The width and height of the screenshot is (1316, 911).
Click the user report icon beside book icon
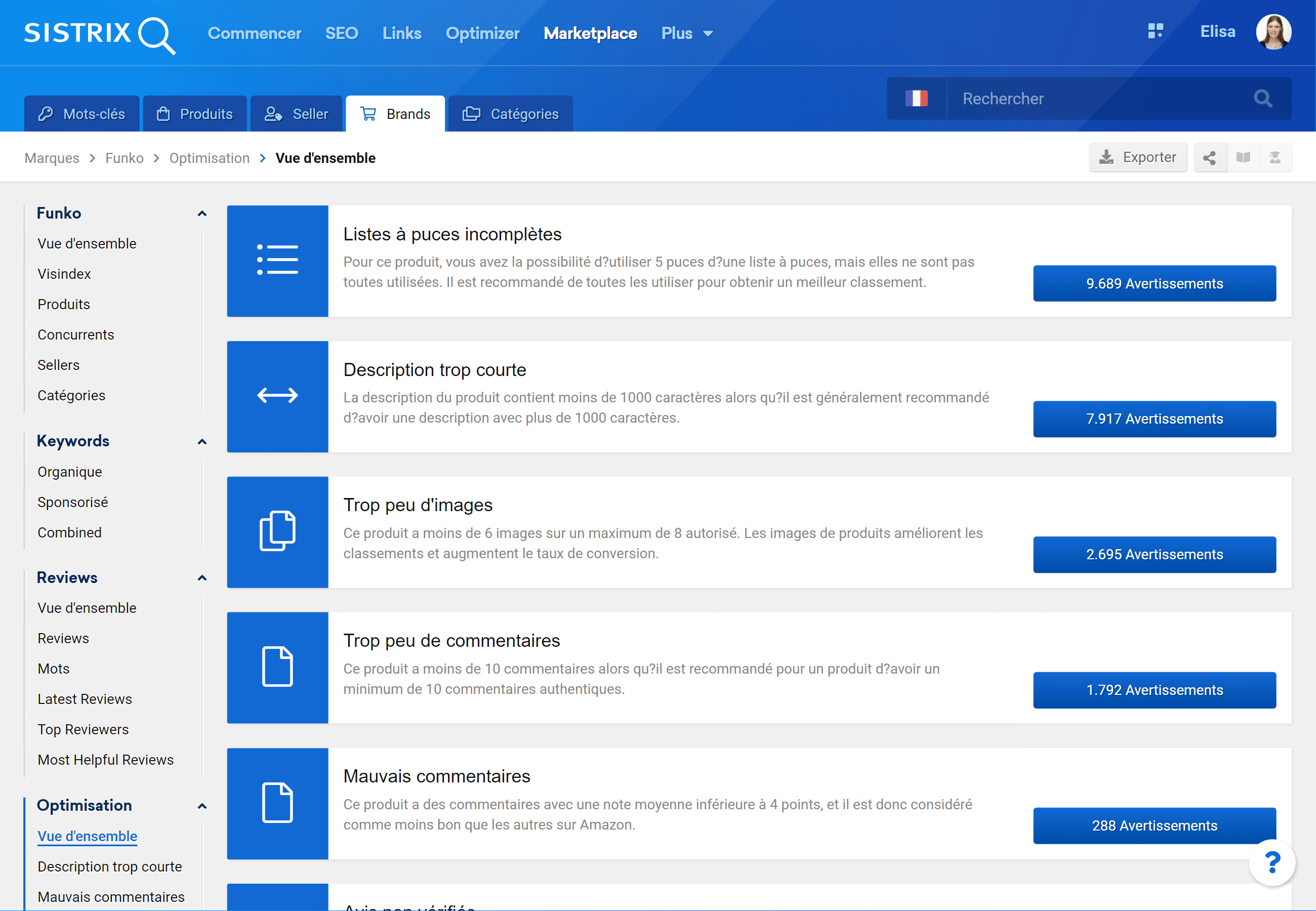1275,158
